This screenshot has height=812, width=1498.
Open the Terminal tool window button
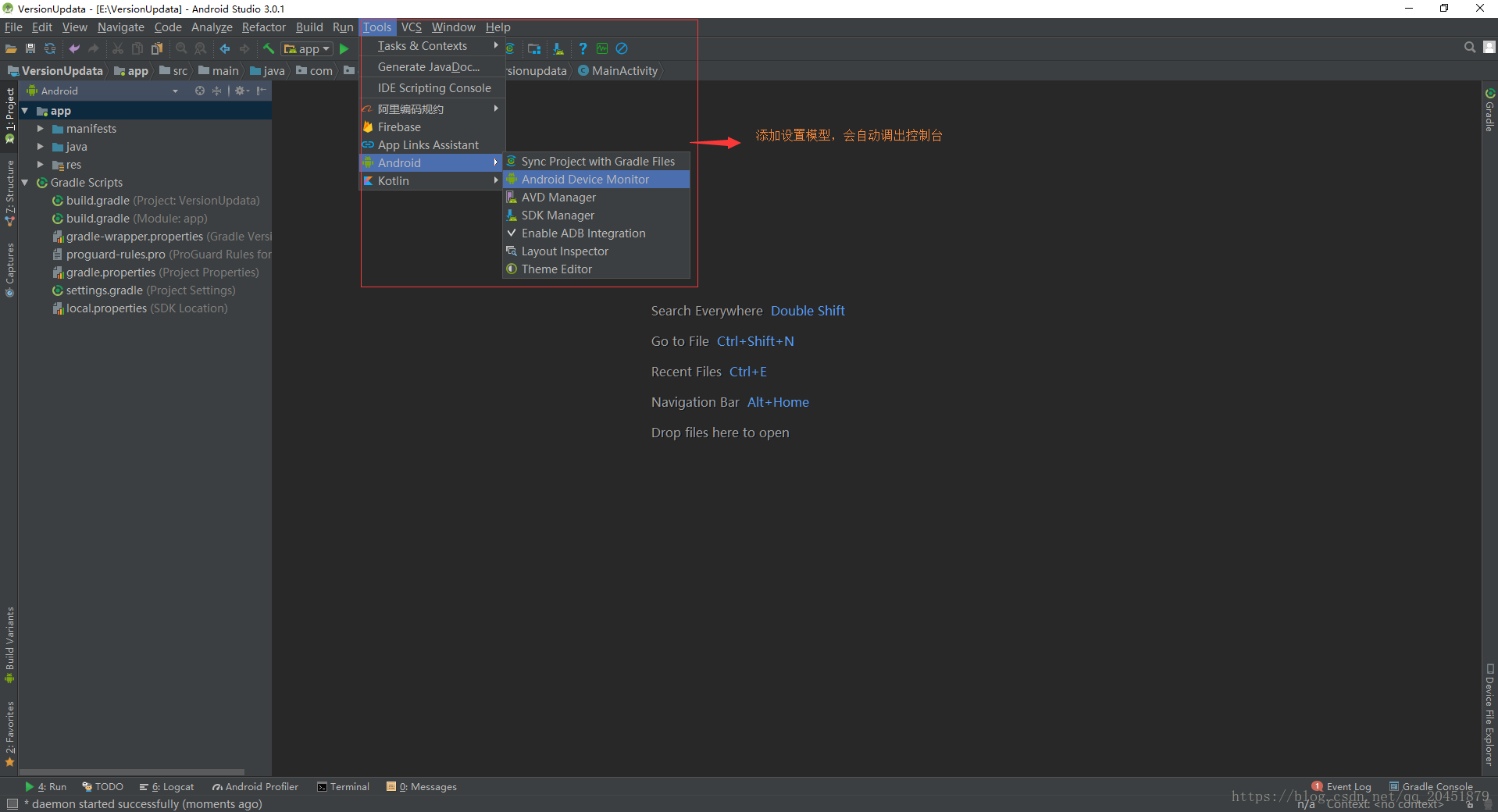[x=344, y=787]
